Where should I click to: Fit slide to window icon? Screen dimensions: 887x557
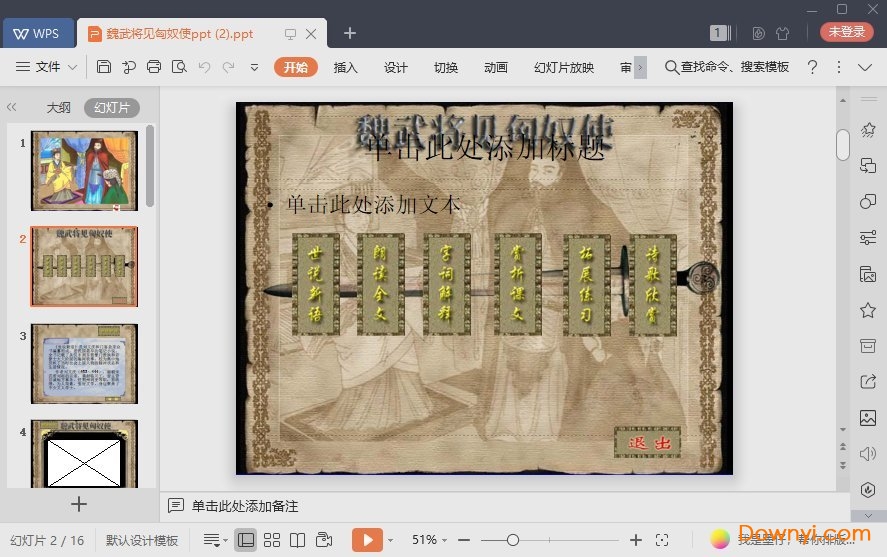(x=662, y=540)
